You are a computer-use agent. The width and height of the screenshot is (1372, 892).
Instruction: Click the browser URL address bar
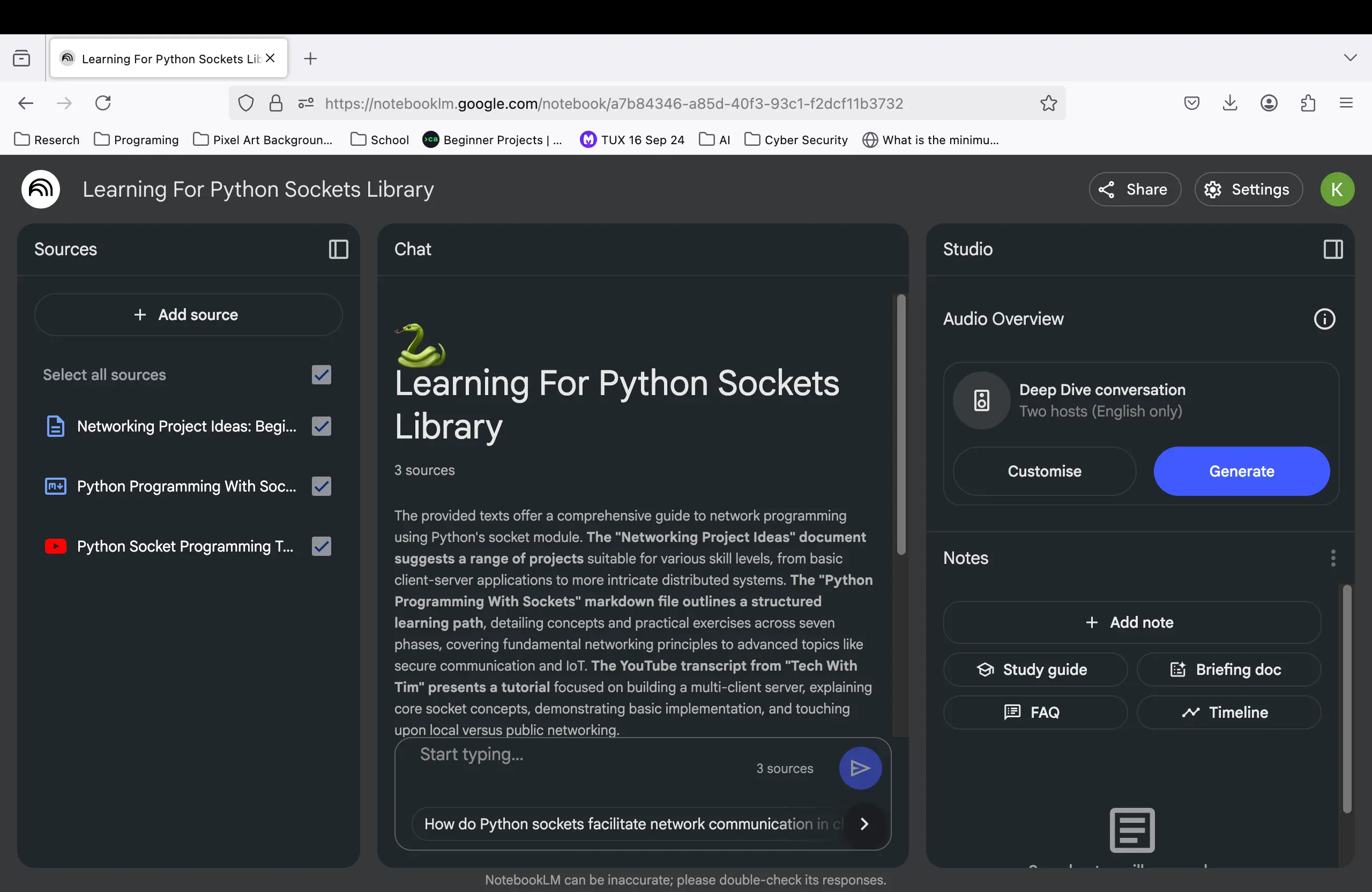[647, 103]
